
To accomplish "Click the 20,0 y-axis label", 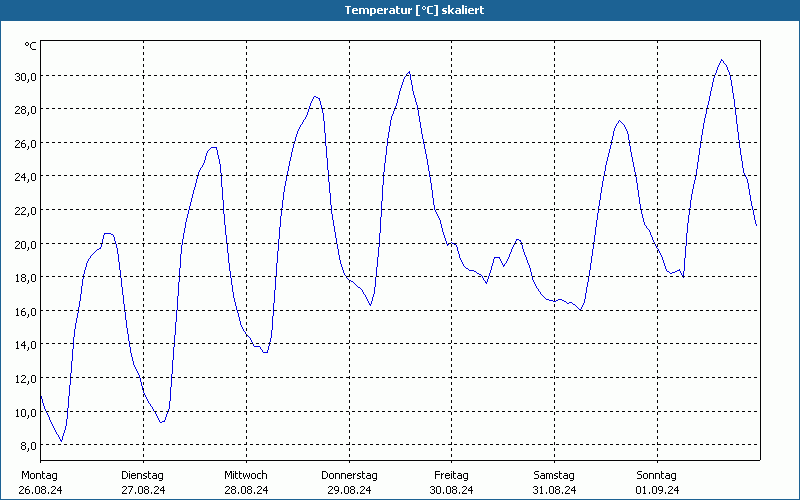I will click(26, 244).
